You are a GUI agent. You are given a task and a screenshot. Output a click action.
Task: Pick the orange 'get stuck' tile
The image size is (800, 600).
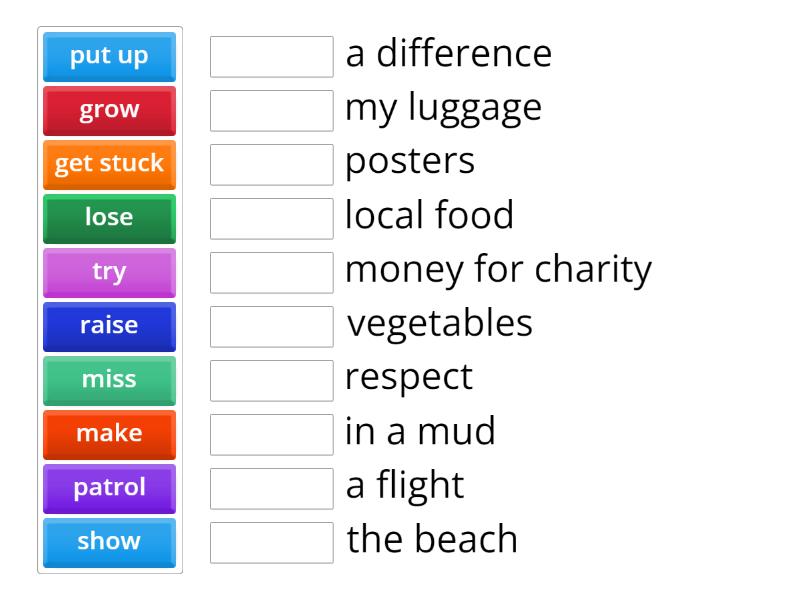pyautogui.click(x=109, y=165)
